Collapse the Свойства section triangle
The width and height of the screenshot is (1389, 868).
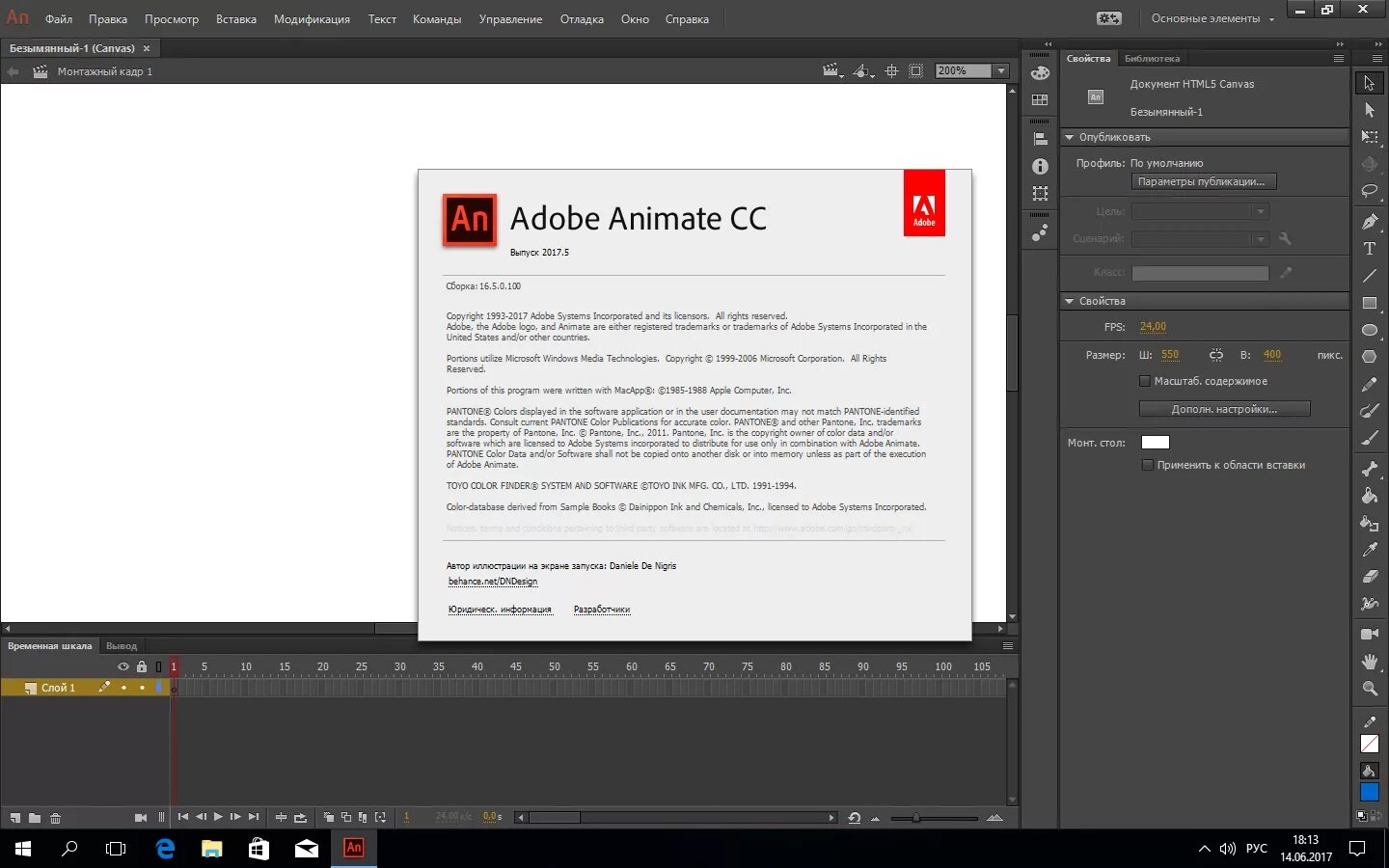[1069, 301]
